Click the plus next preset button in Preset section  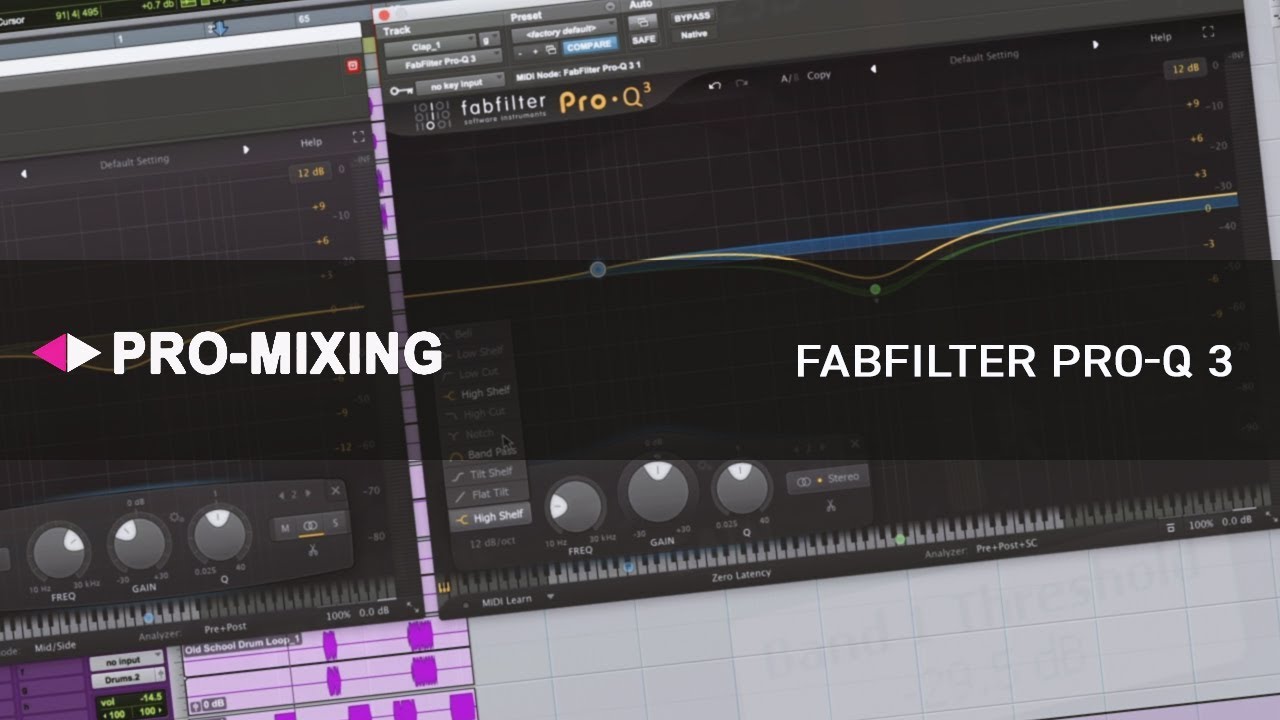535,50
